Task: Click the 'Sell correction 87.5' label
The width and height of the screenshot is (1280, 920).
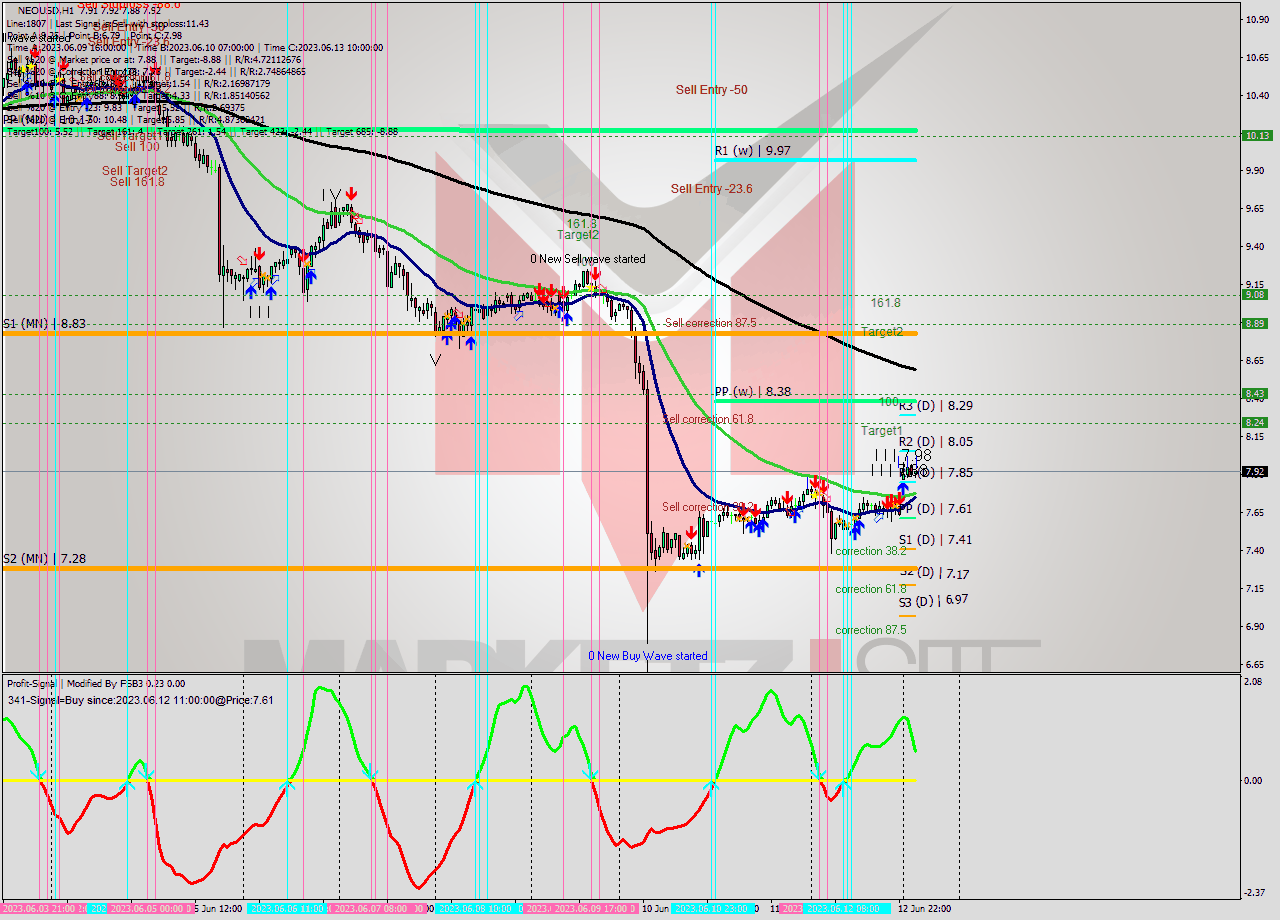Action: 710,323
